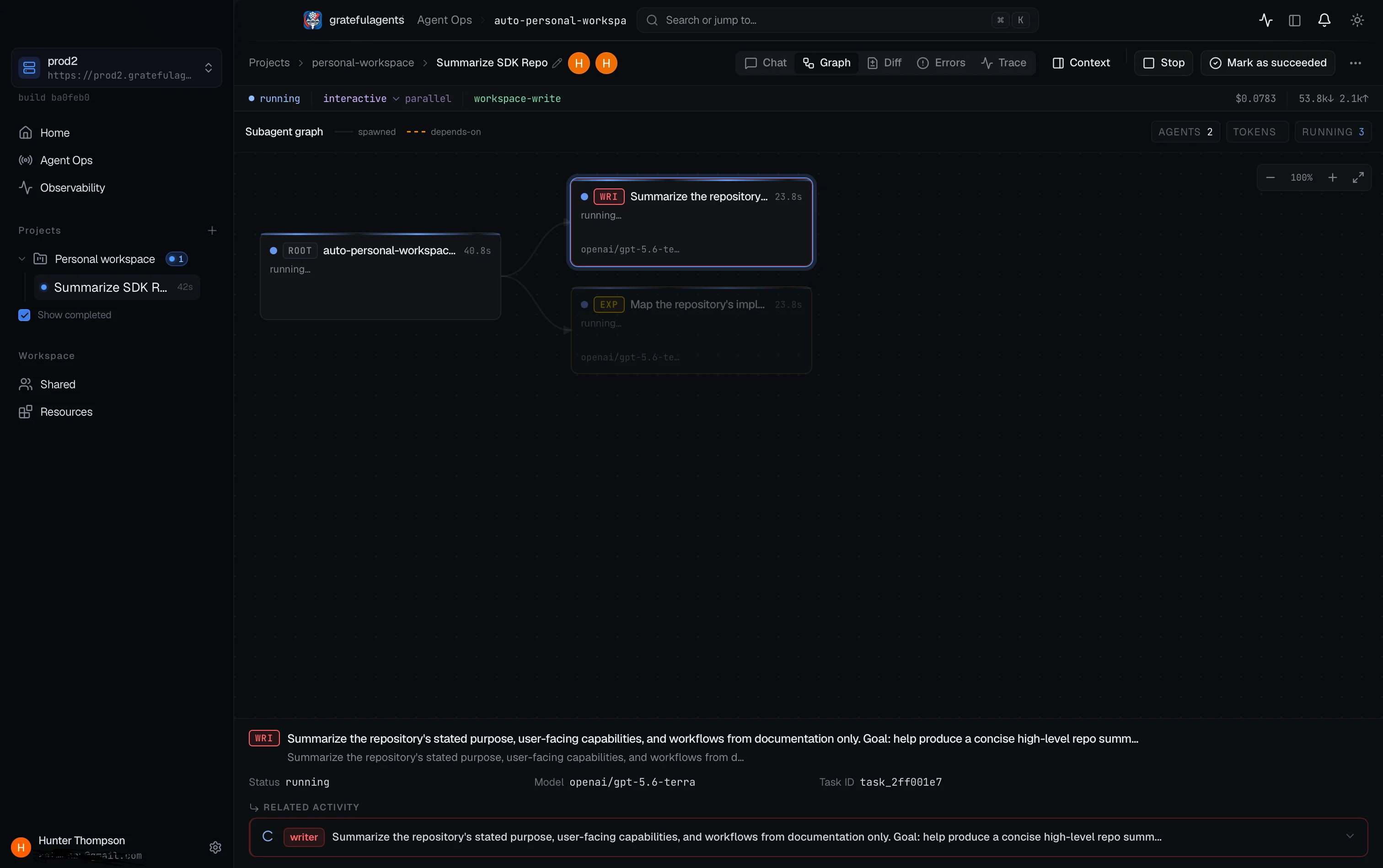Open Resources in sidebar
The width and height of the screenshot is (1383, 868).
[x=66, y=412]
